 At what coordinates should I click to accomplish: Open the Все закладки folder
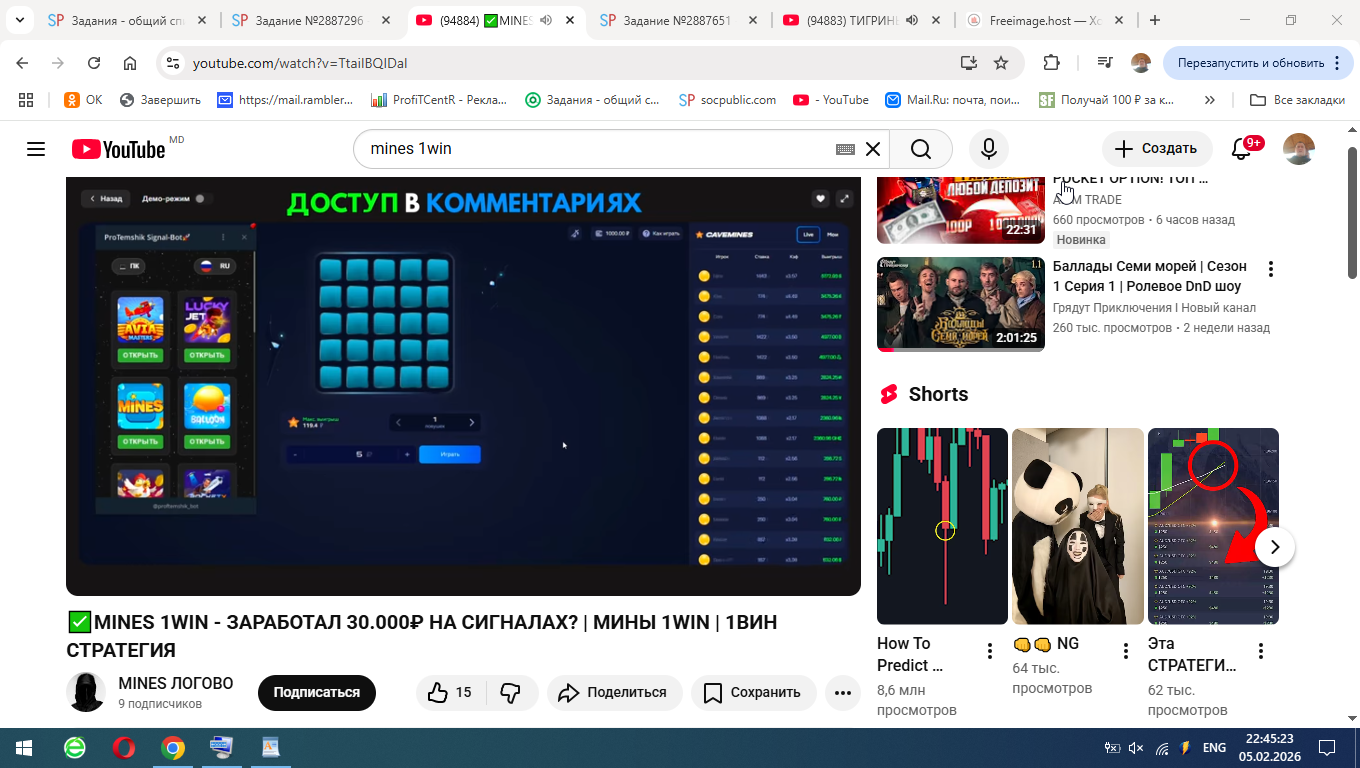(x=1297, y=100)
